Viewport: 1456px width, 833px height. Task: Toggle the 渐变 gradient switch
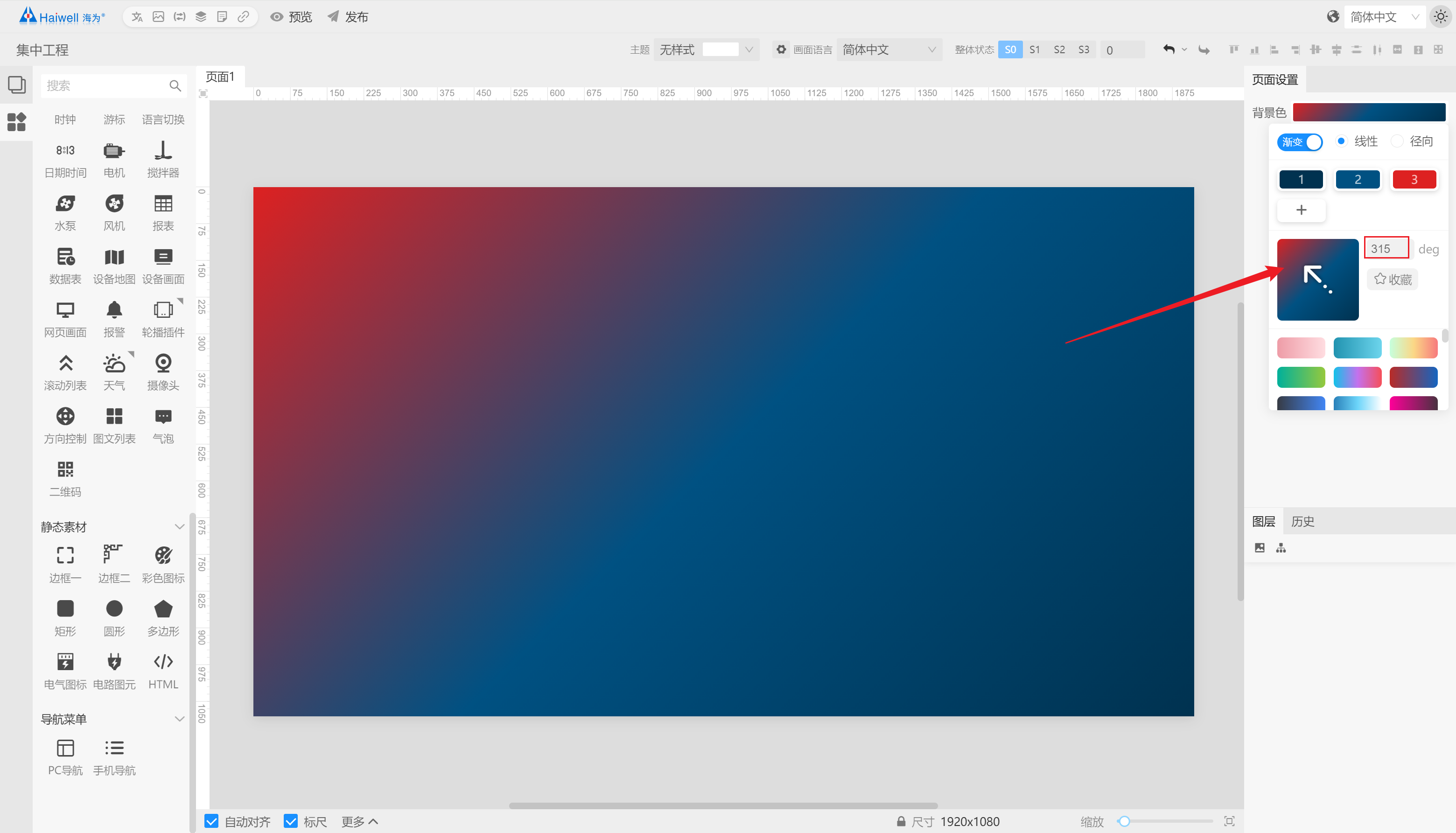pos(1299,141)
